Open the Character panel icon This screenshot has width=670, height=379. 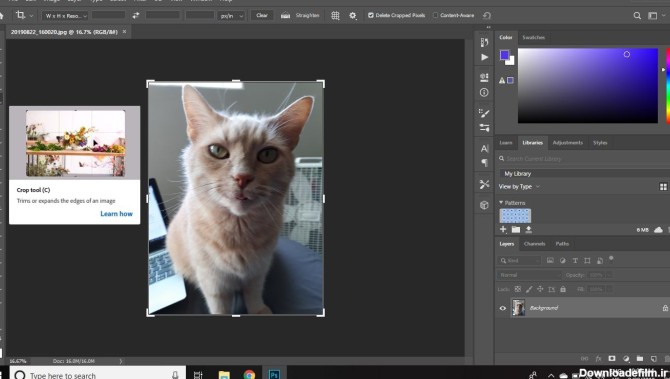(x=484, y=148)
